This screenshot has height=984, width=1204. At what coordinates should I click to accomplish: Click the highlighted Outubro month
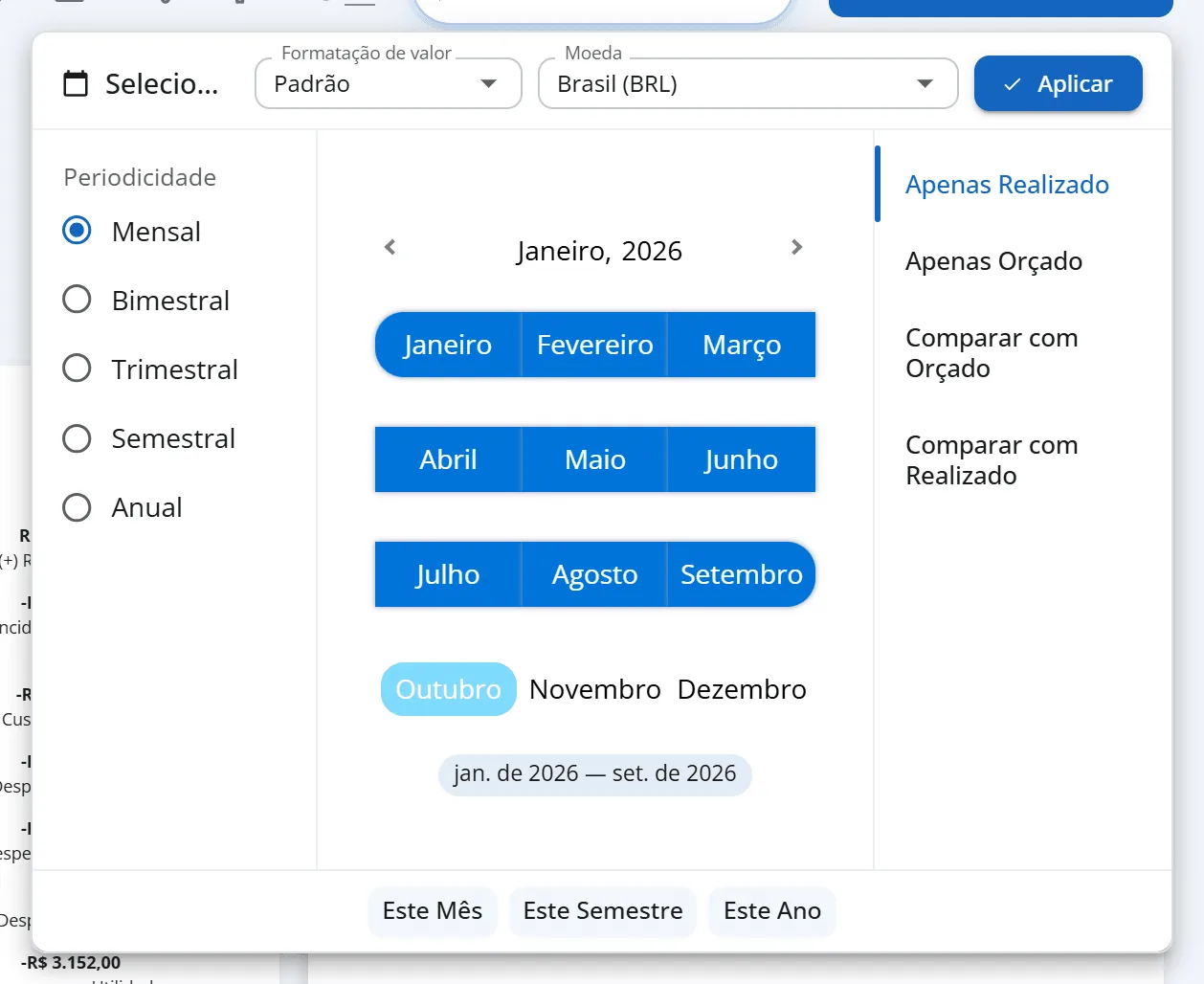tap(448, 689)
